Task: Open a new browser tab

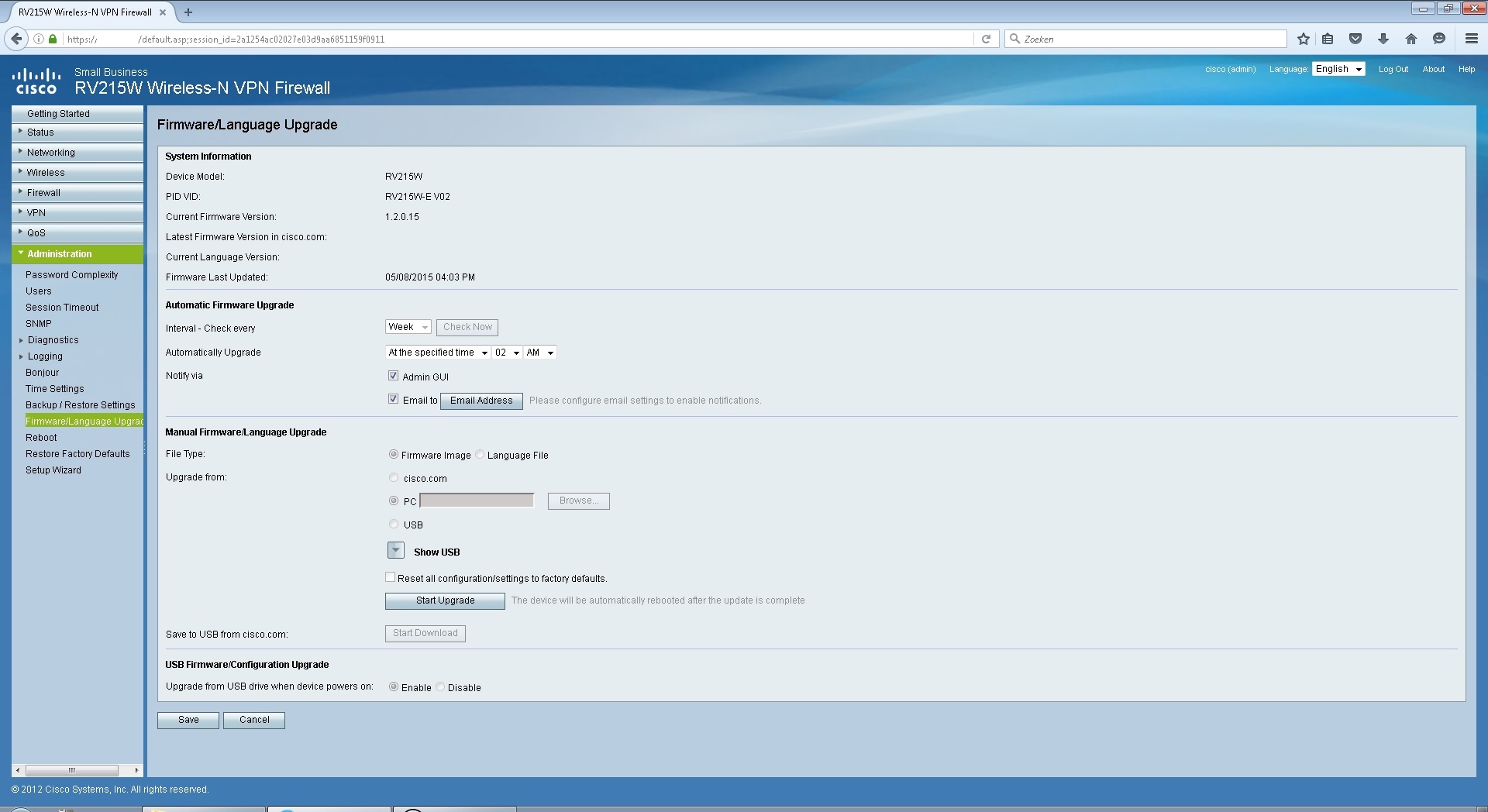Action: (x=188, y=12)
